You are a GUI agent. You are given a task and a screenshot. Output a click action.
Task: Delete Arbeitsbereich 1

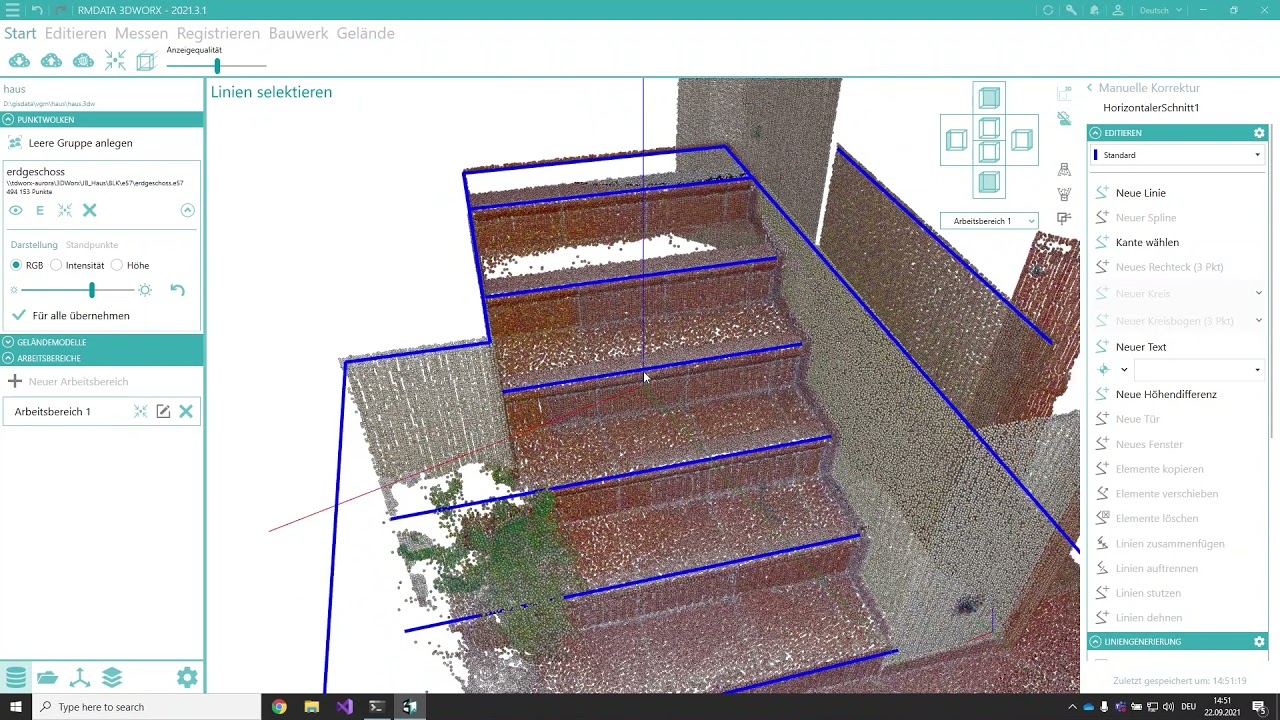(186, 411)
